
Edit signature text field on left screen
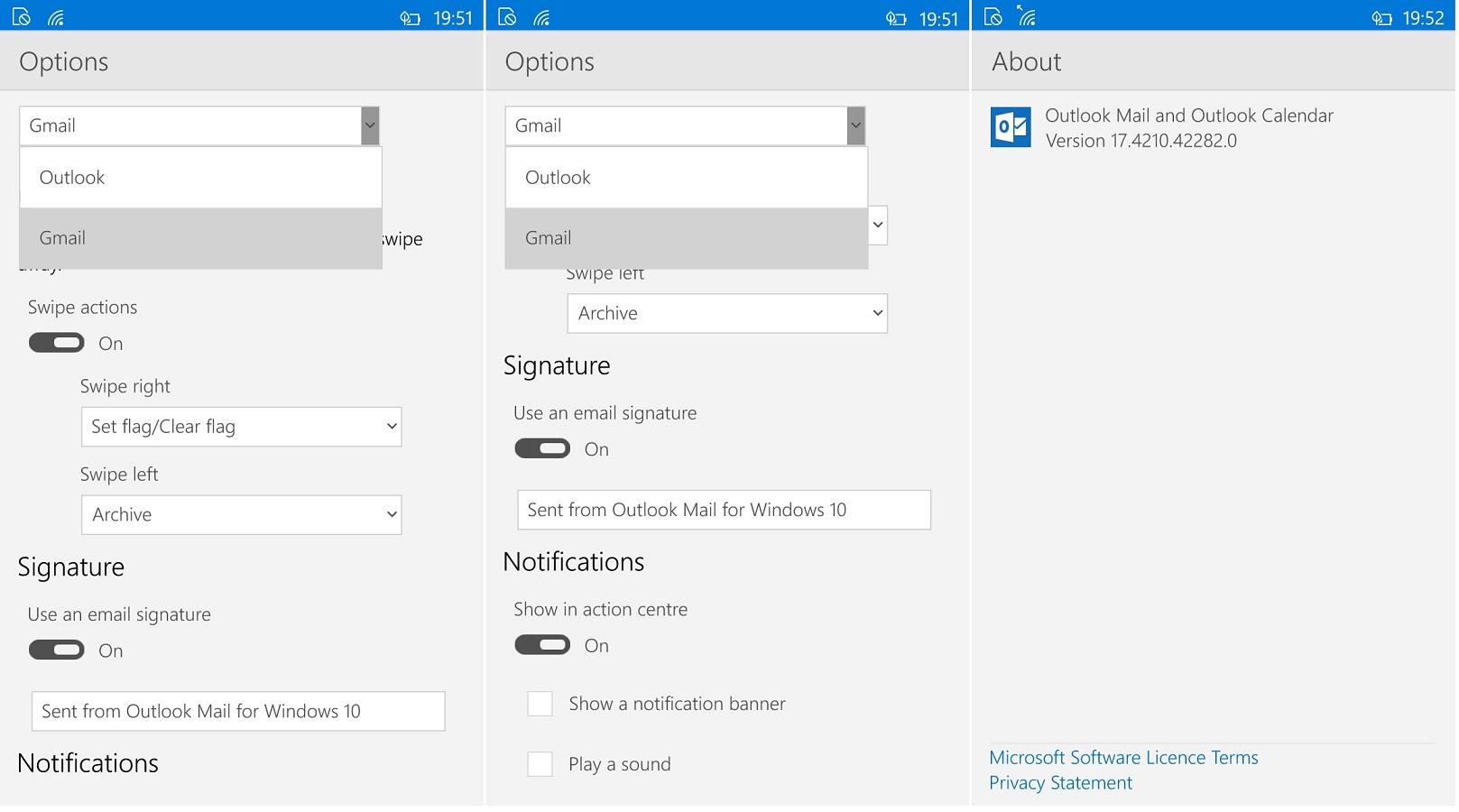tap(238, 711)
